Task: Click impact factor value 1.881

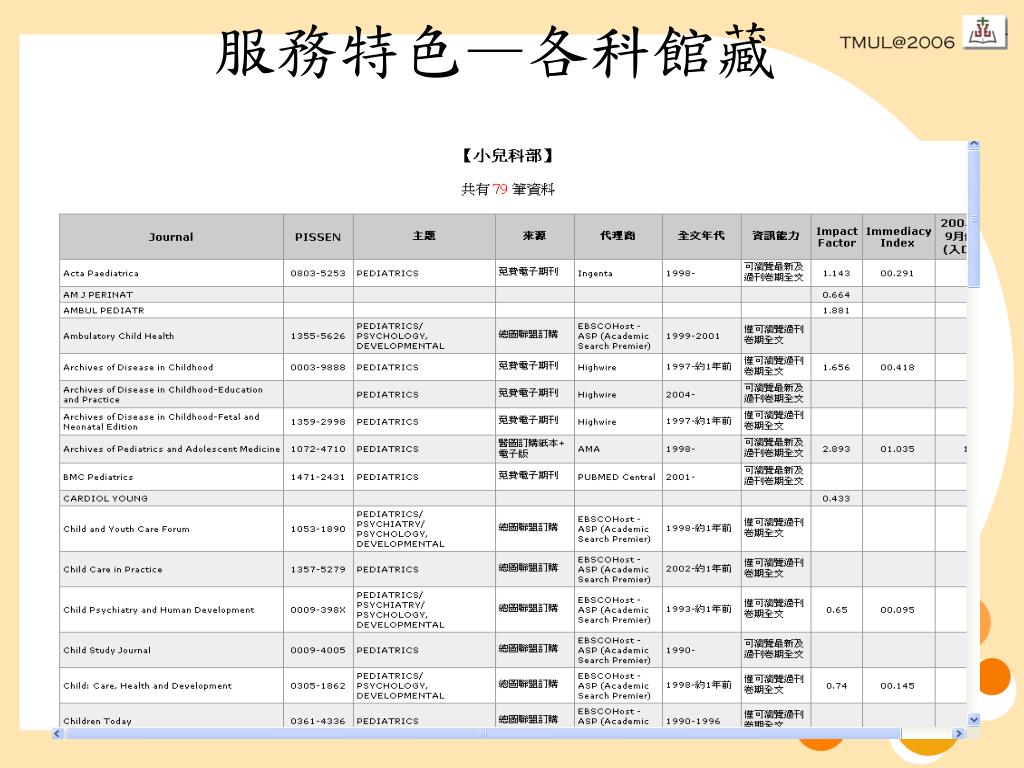Action: (837, 310)
